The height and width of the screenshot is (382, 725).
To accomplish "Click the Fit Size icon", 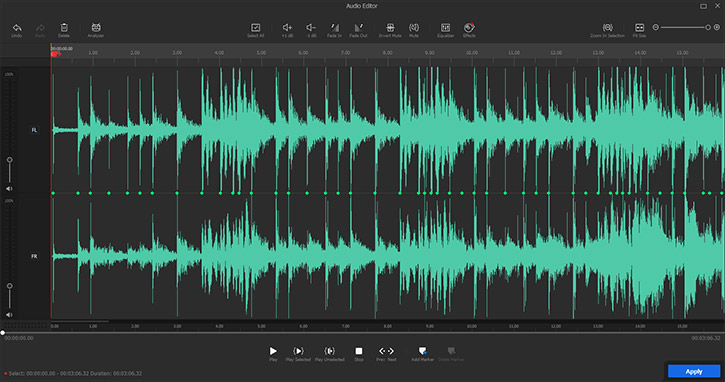I will click(639, 28).
